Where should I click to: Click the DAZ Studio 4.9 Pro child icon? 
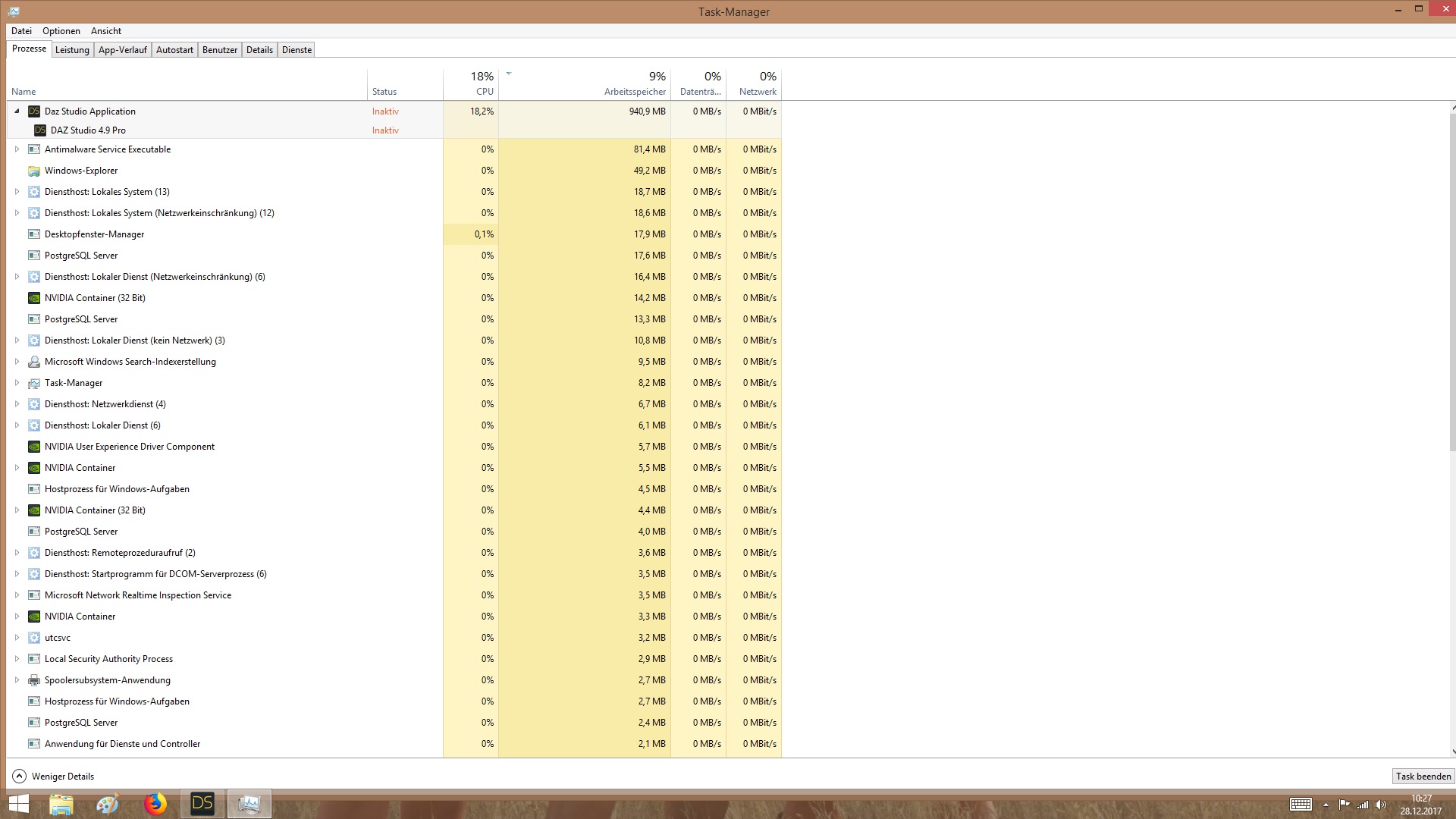(40, 130)
